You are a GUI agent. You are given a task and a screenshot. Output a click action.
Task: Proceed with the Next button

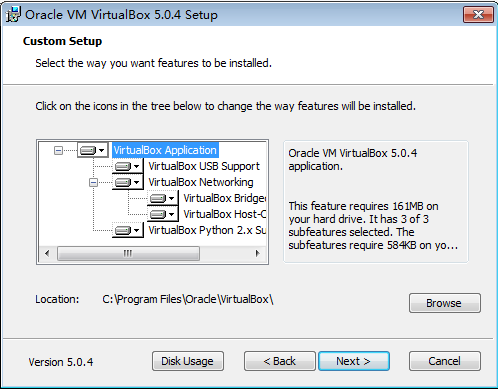[354, 361]
